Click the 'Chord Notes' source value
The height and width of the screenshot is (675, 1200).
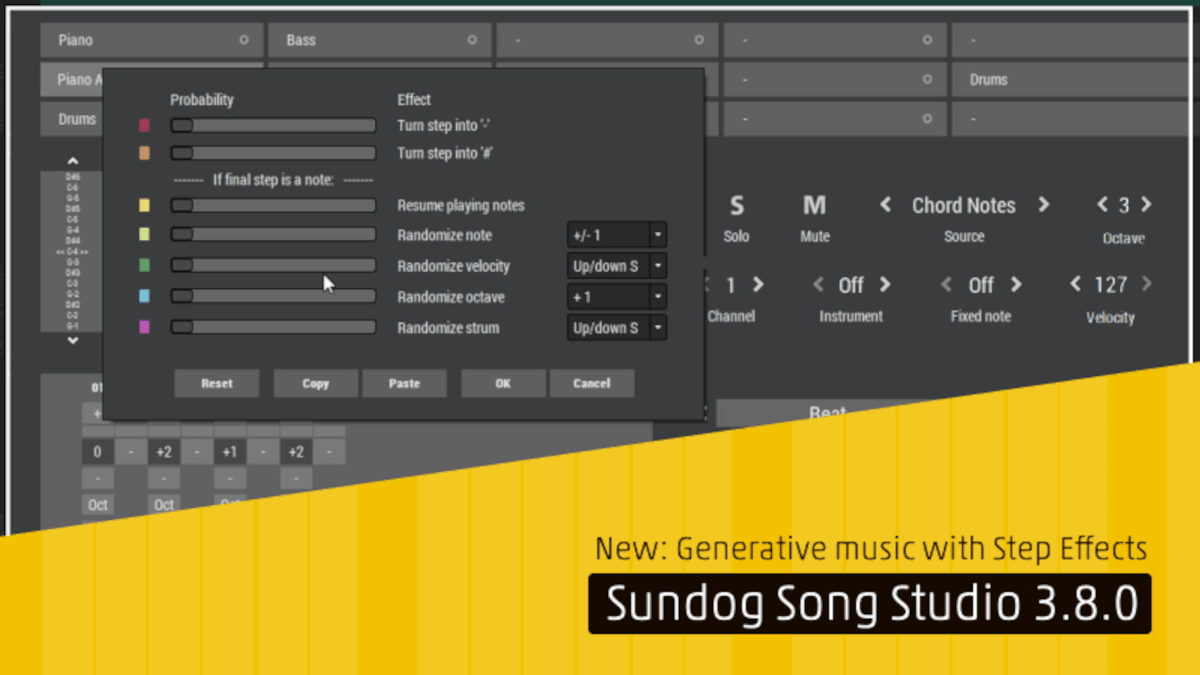(964, 205)
